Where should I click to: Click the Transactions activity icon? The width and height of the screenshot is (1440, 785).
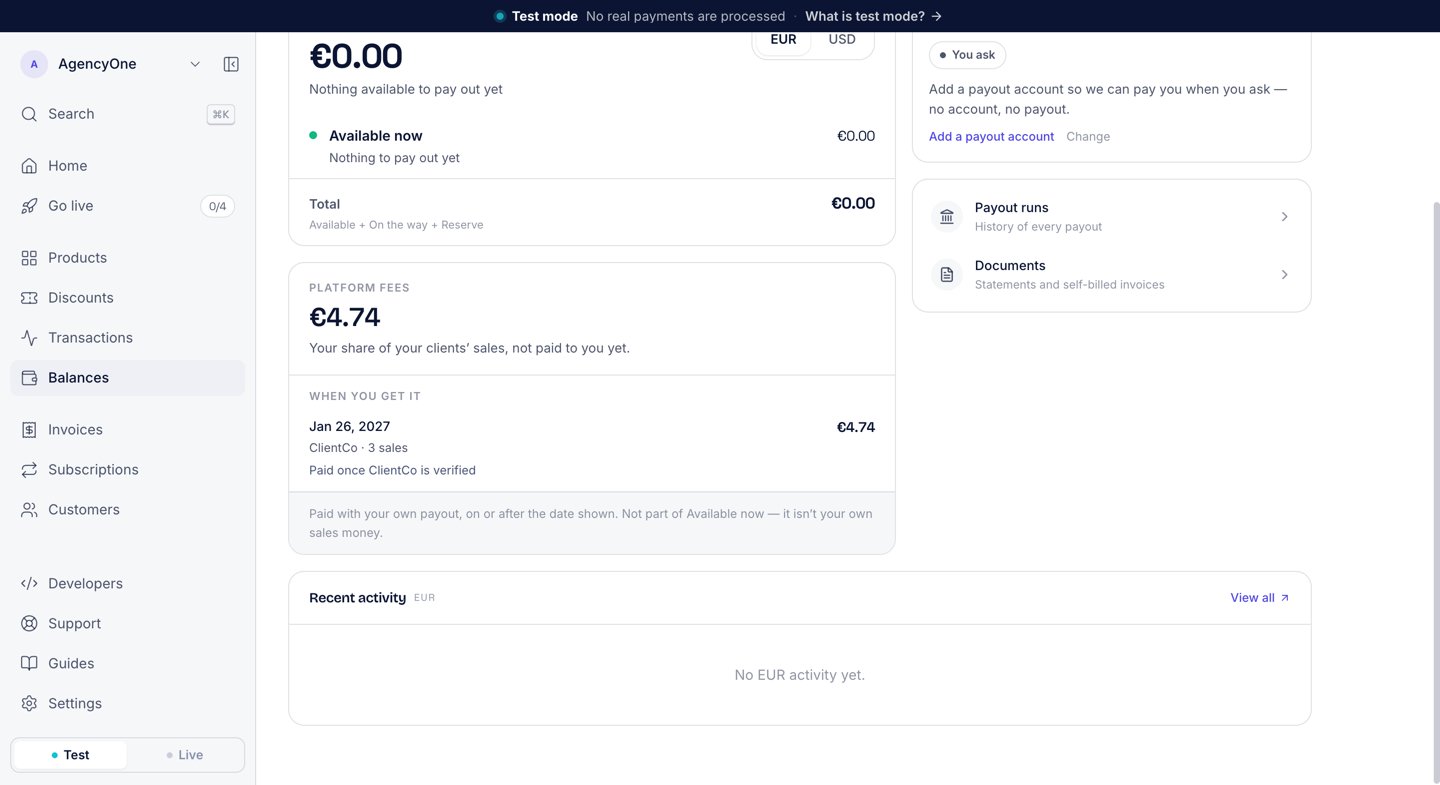pos(29,338)
